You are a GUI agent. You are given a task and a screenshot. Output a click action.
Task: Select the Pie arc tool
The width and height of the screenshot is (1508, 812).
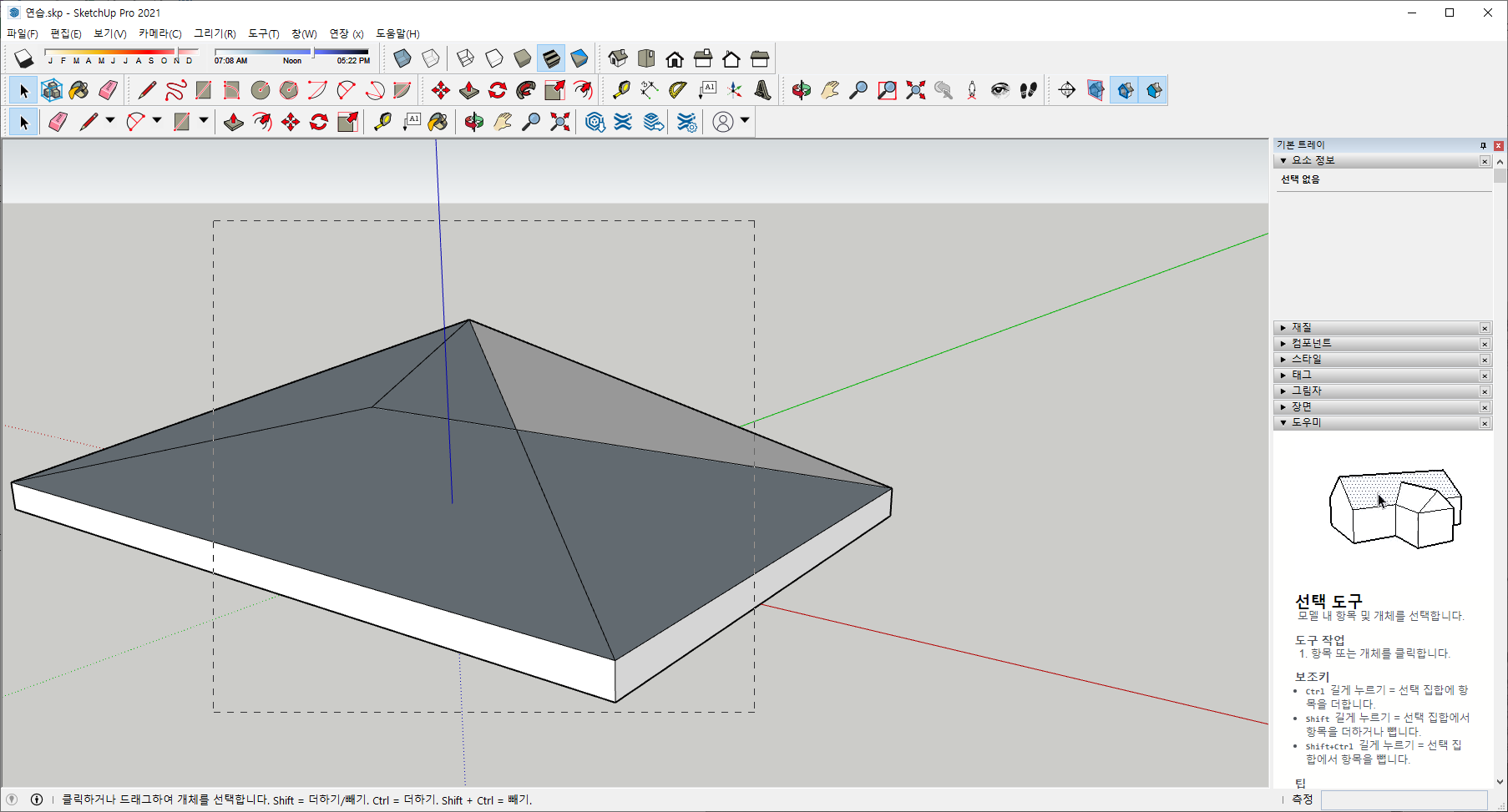point(402,90)
